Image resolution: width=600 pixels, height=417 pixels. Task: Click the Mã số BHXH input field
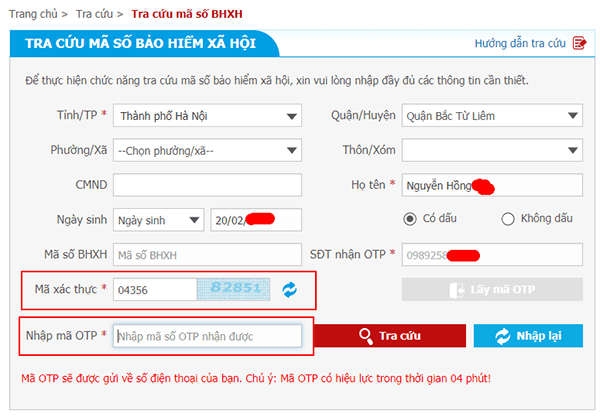coord(207,255)
